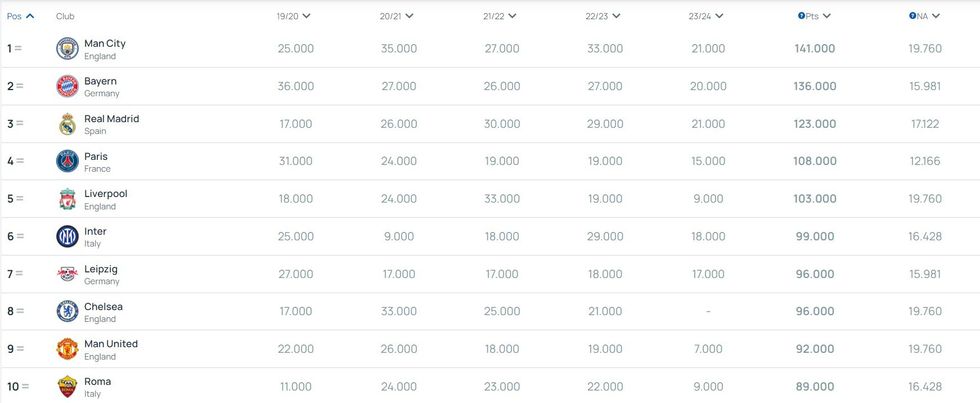Open the Man City club link
The height and width of the screenshot is (403, 980).
tap(105, 43)
